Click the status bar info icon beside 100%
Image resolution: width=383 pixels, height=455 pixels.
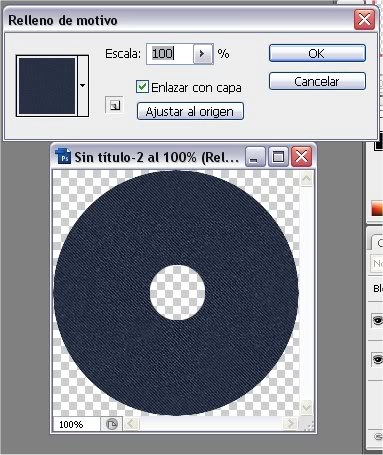(x=112, y=424)
